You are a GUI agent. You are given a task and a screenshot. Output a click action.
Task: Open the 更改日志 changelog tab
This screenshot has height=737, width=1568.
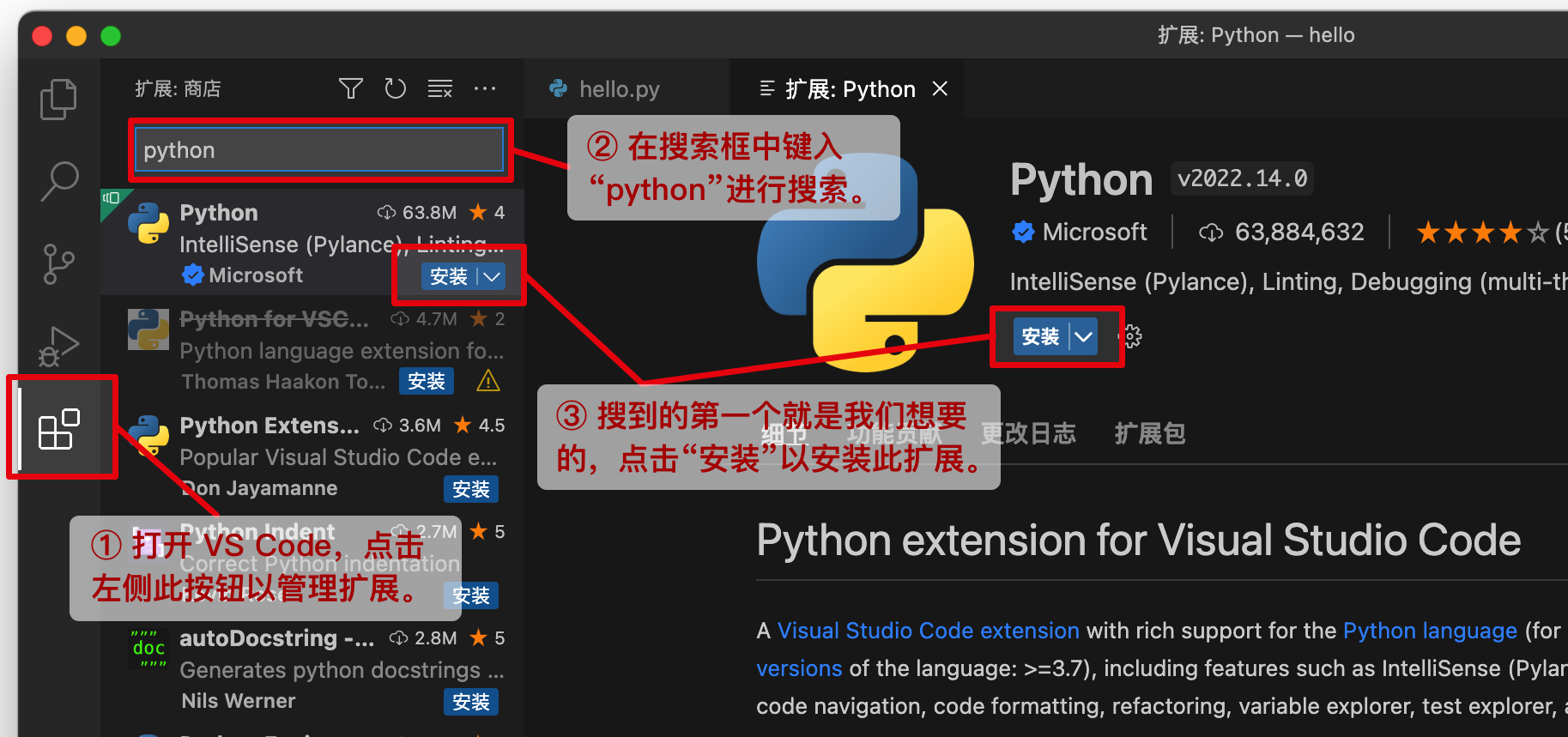pos(1028,433)
